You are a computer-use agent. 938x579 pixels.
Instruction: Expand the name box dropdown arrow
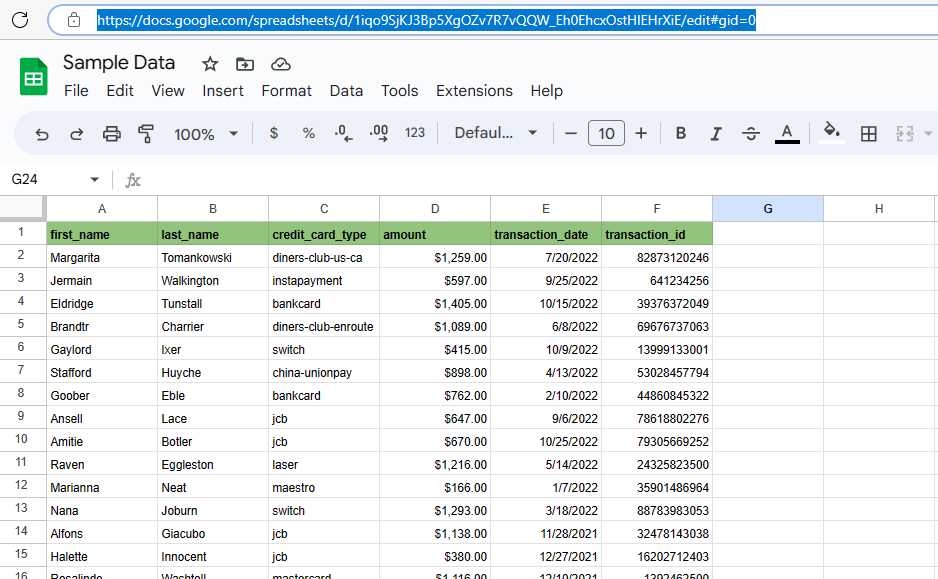coord(94,179)
